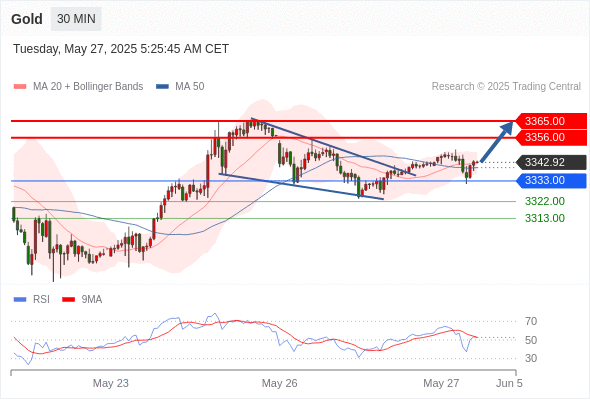
Task: Click the MA 20 + Bollinger Bands legend swatch
Action: pyautogui.click(x=20, y=87)
